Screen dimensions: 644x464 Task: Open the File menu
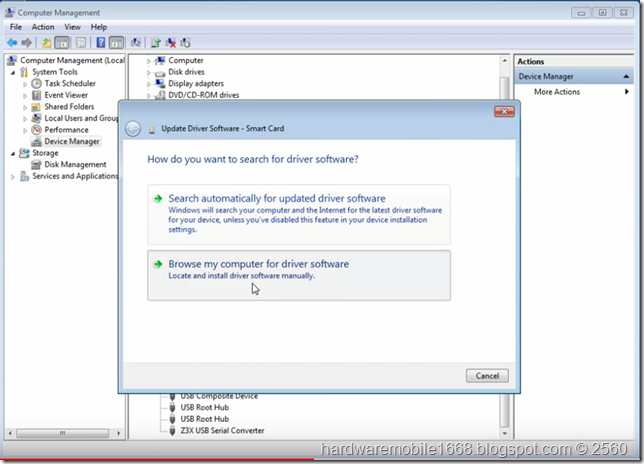pos(16,27)
